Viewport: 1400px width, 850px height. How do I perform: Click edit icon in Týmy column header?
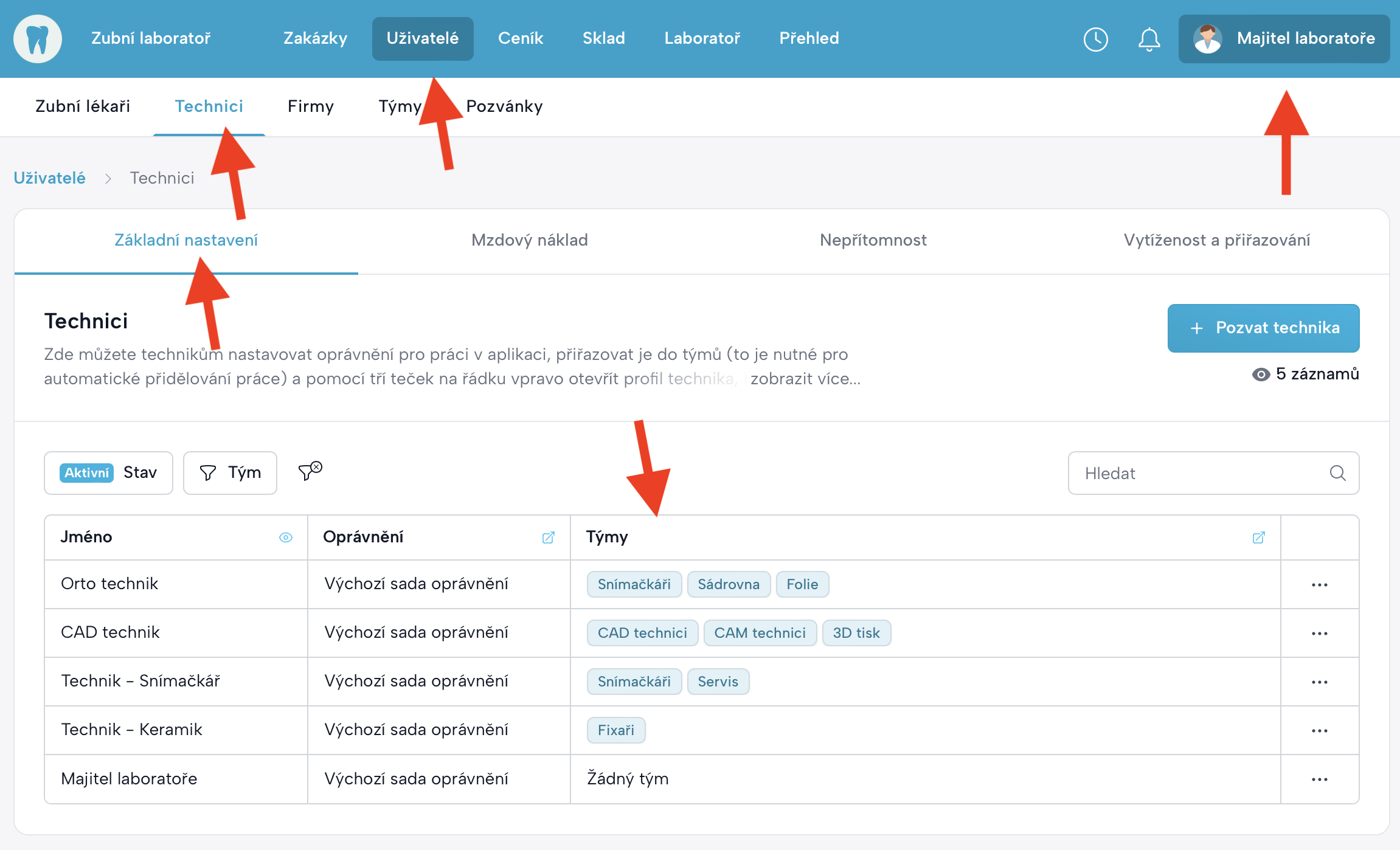click(1258, 537)
